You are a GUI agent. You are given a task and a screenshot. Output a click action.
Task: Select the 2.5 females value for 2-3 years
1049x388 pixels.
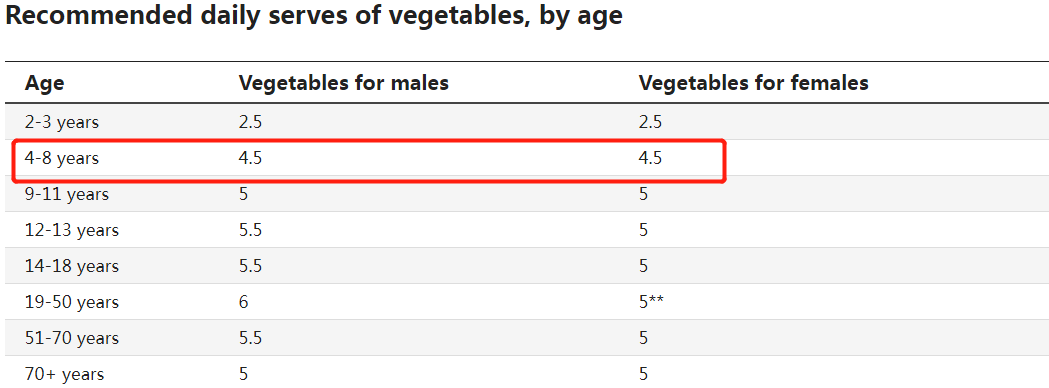(650, 122)
